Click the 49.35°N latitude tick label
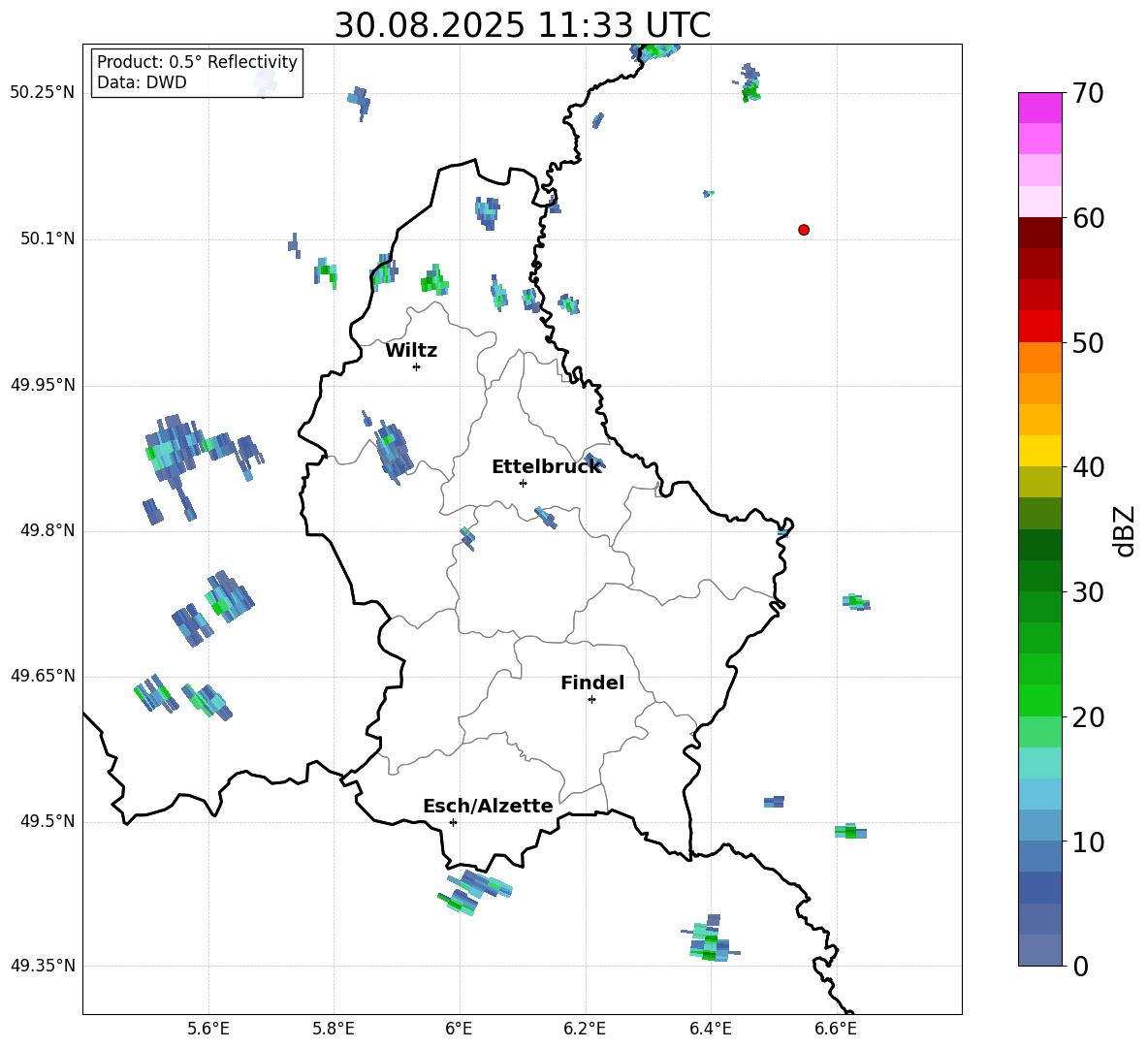The image size is (1148, 1048). [x=43, y=966]
